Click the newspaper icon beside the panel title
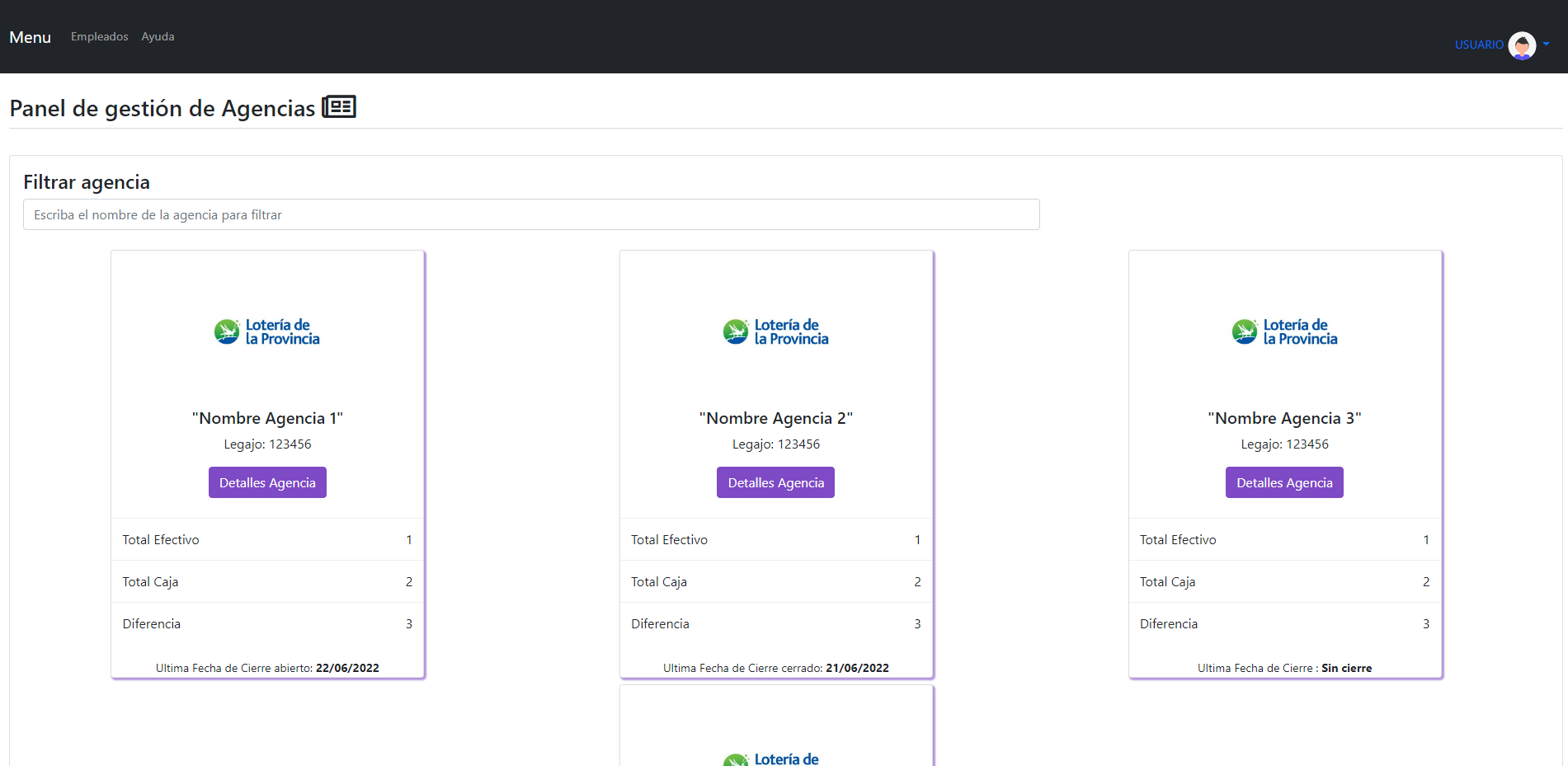Image resolution: width=1568 pixels, height=766 pixels. 338,107
